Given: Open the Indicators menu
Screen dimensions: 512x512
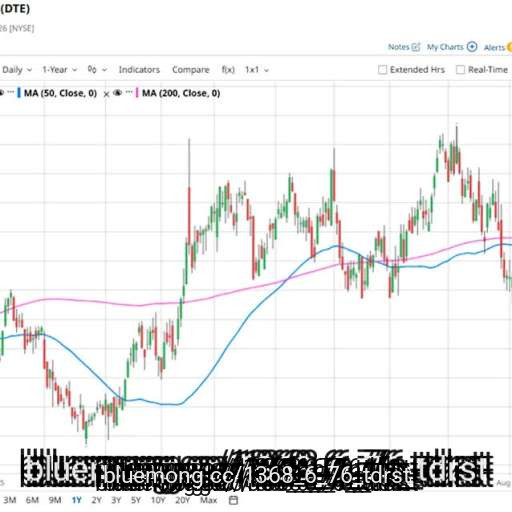Looking at the screenshot, I should tap(139, 70).
